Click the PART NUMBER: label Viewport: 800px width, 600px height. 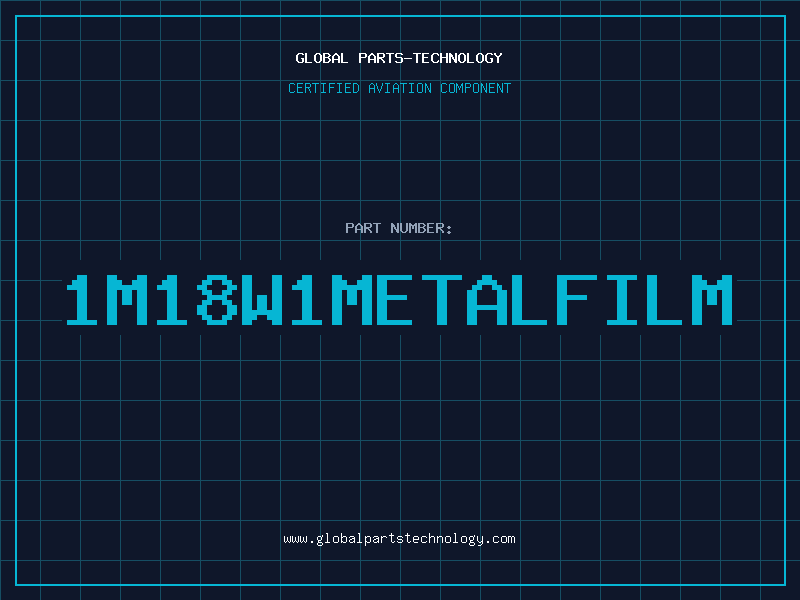(399, 228)
